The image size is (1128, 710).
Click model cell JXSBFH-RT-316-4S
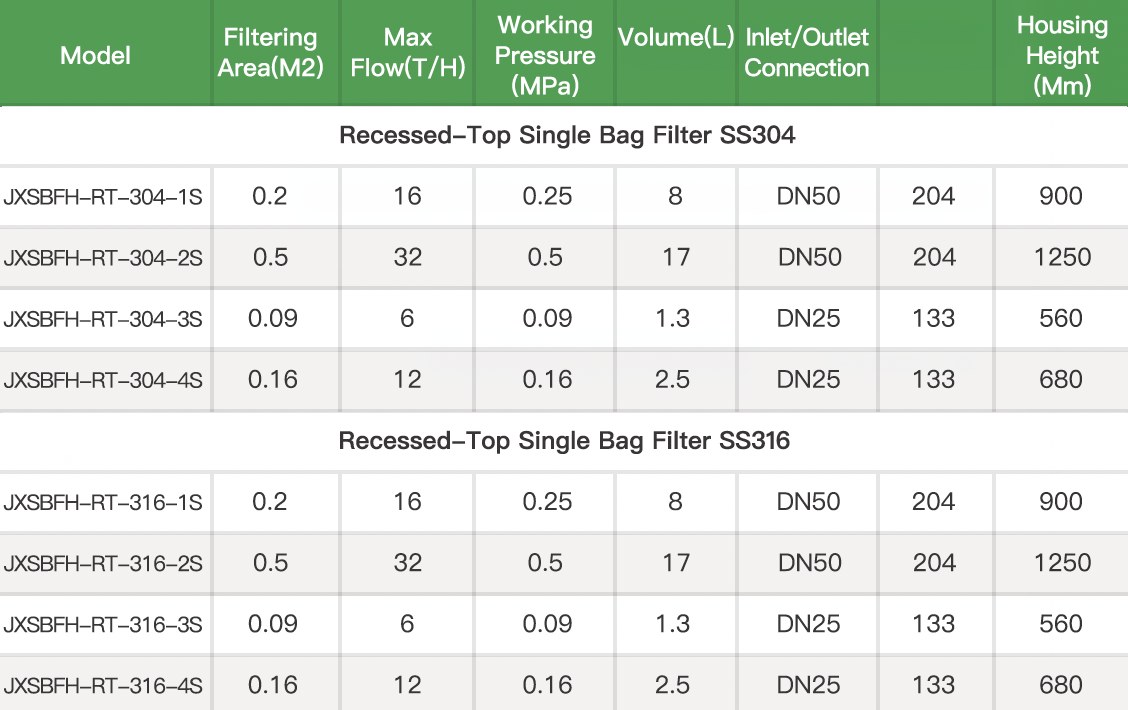[103, 686]
